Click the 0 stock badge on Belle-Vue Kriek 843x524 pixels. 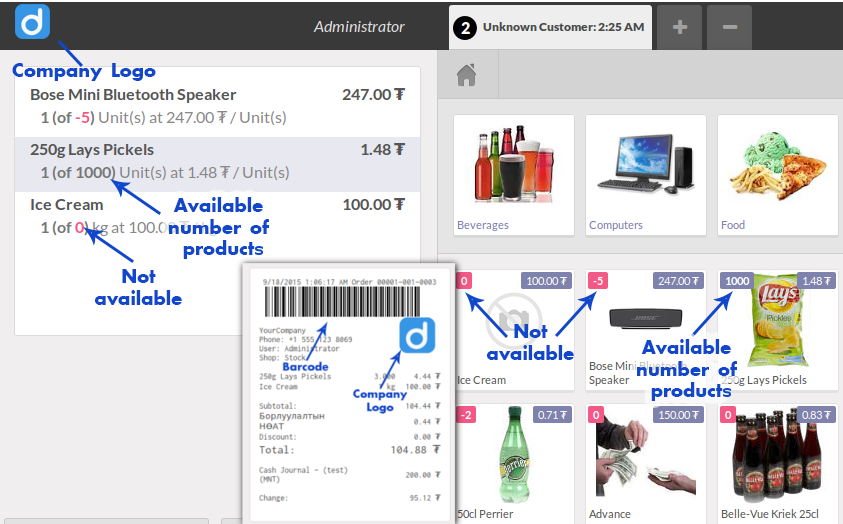coord(728,415)
